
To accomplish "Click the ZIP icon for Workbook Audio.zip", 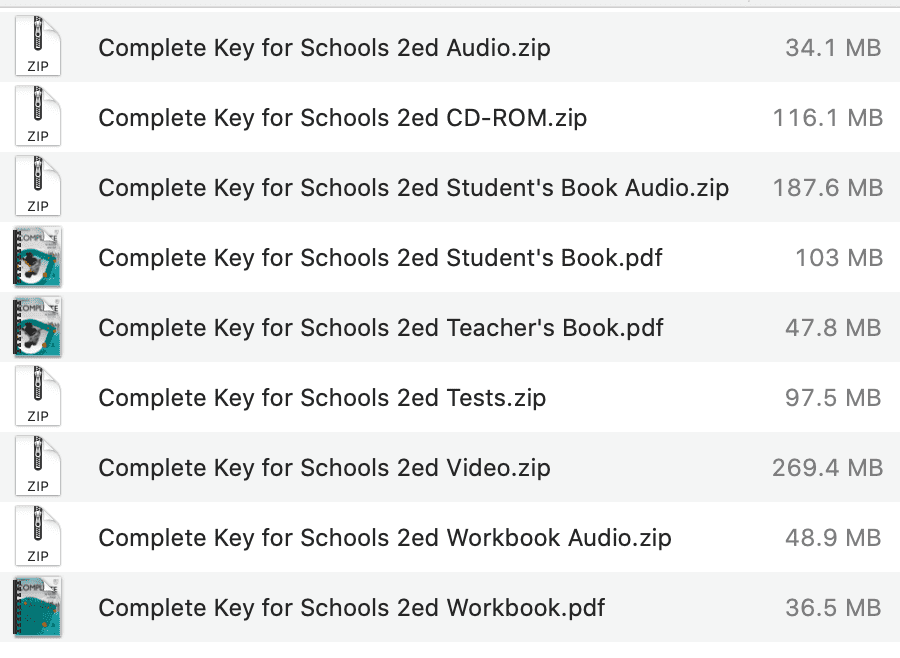I will [37, 537].
